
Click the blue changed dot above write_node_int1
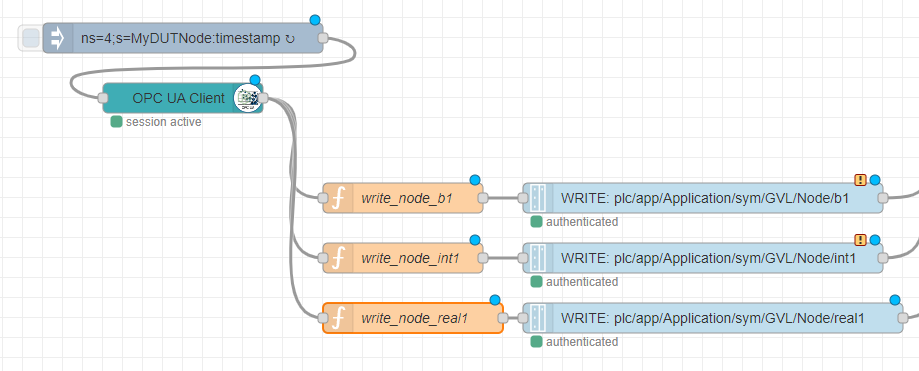tap(475, 240)
